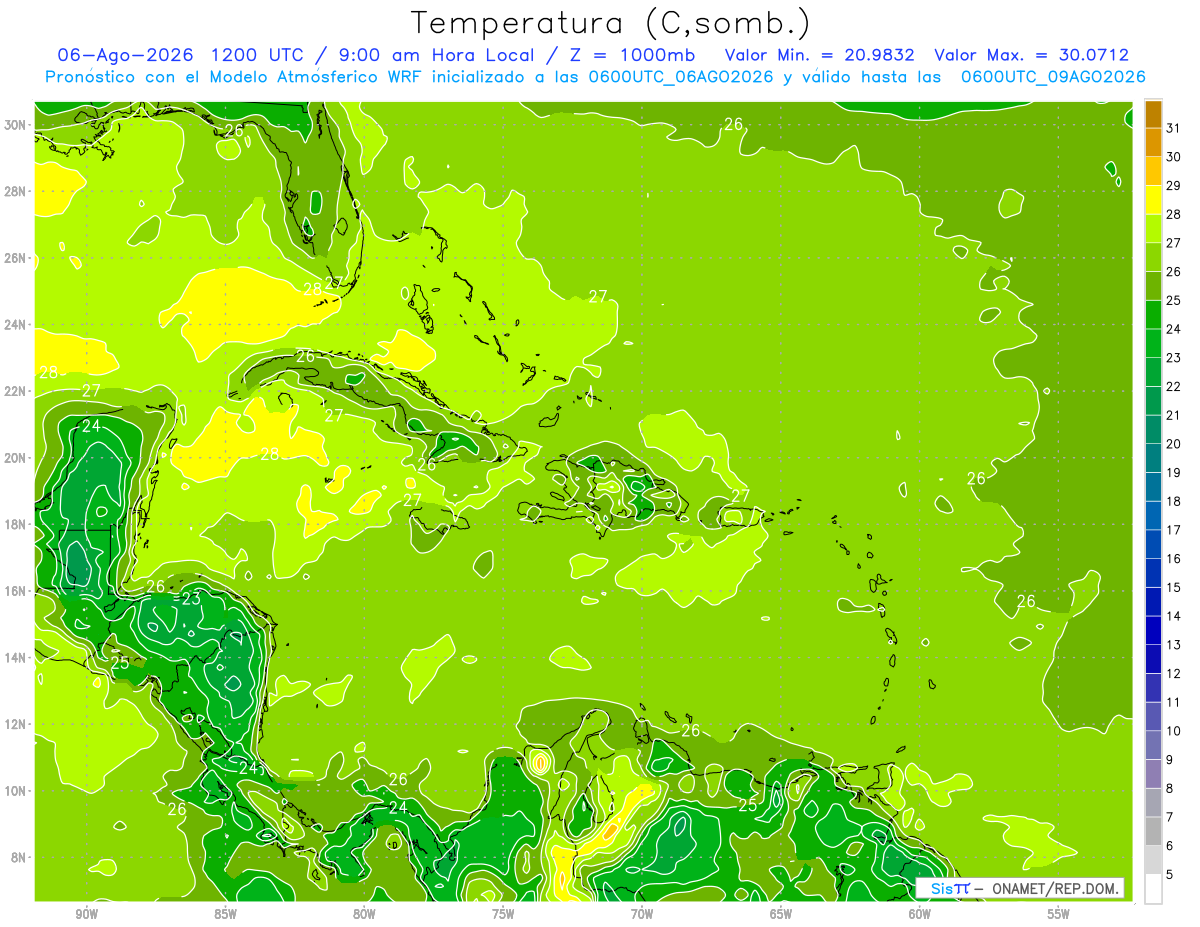Click the '60W' longitude axis label
1200x927 pixels.
920,915
